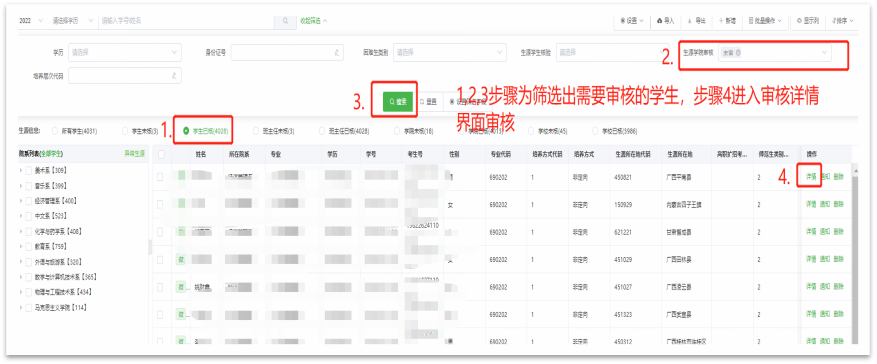The height and width of the screenshot is (364, 877).
Task: Collapse filters via 收起筛选 link
Action: click(313, 21)
